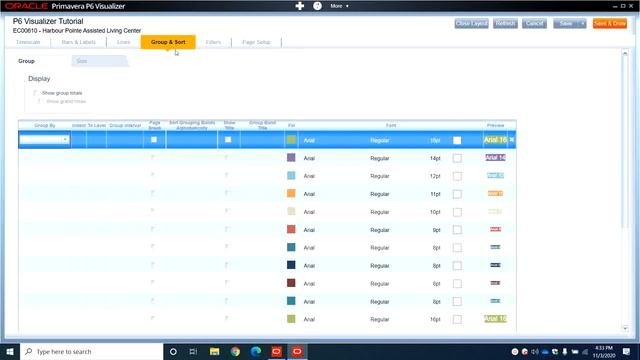Pick the olive fill swatch in selected row
Screen dimensions: 640x360
[291, 140]
